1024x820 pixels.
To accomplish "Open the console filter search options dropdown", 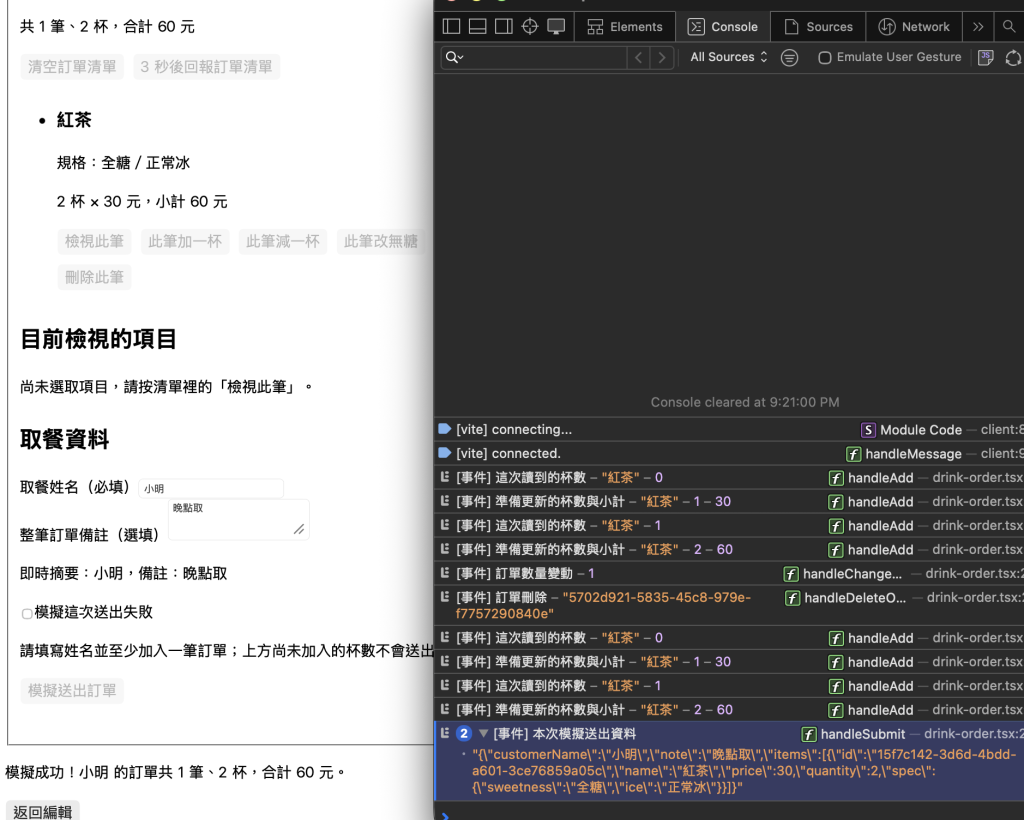I will 455,57.
